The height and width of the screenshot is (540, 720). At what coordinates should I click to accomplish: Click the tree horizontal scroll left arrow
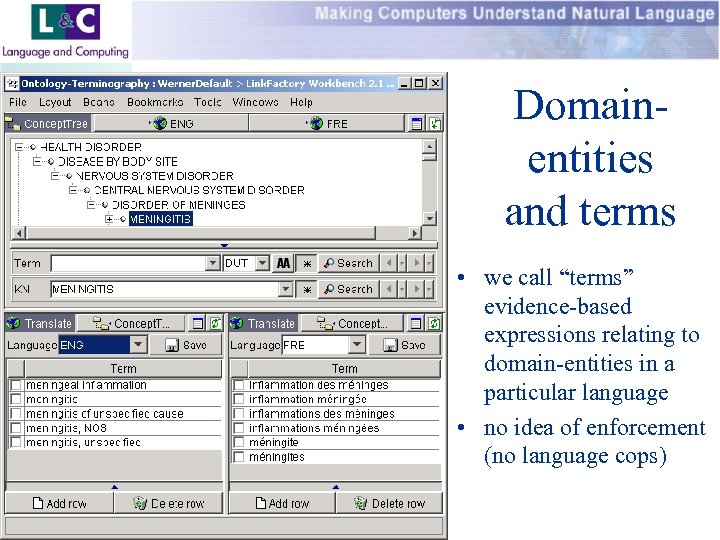coord(18,233)
